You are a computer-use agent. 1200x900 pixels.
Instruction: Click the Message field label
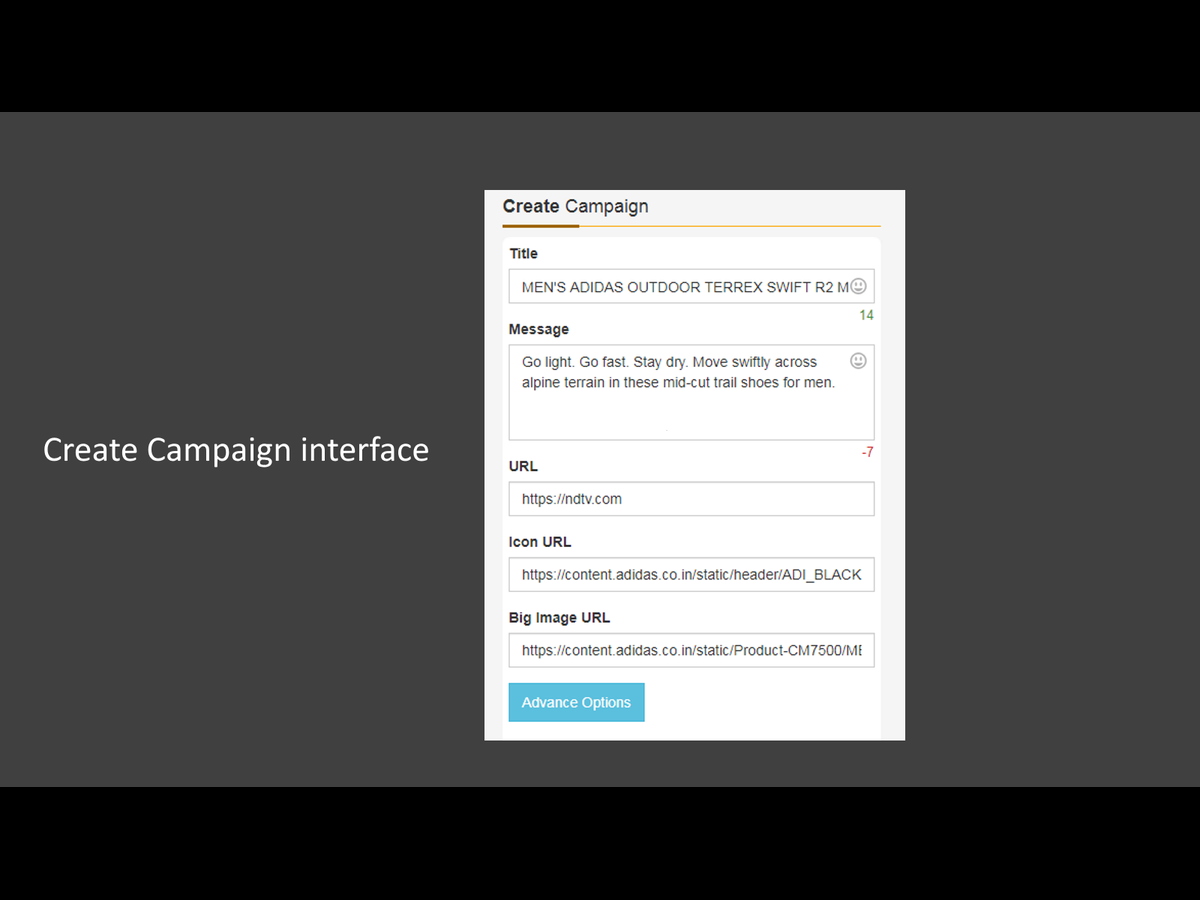coord(539,329)
